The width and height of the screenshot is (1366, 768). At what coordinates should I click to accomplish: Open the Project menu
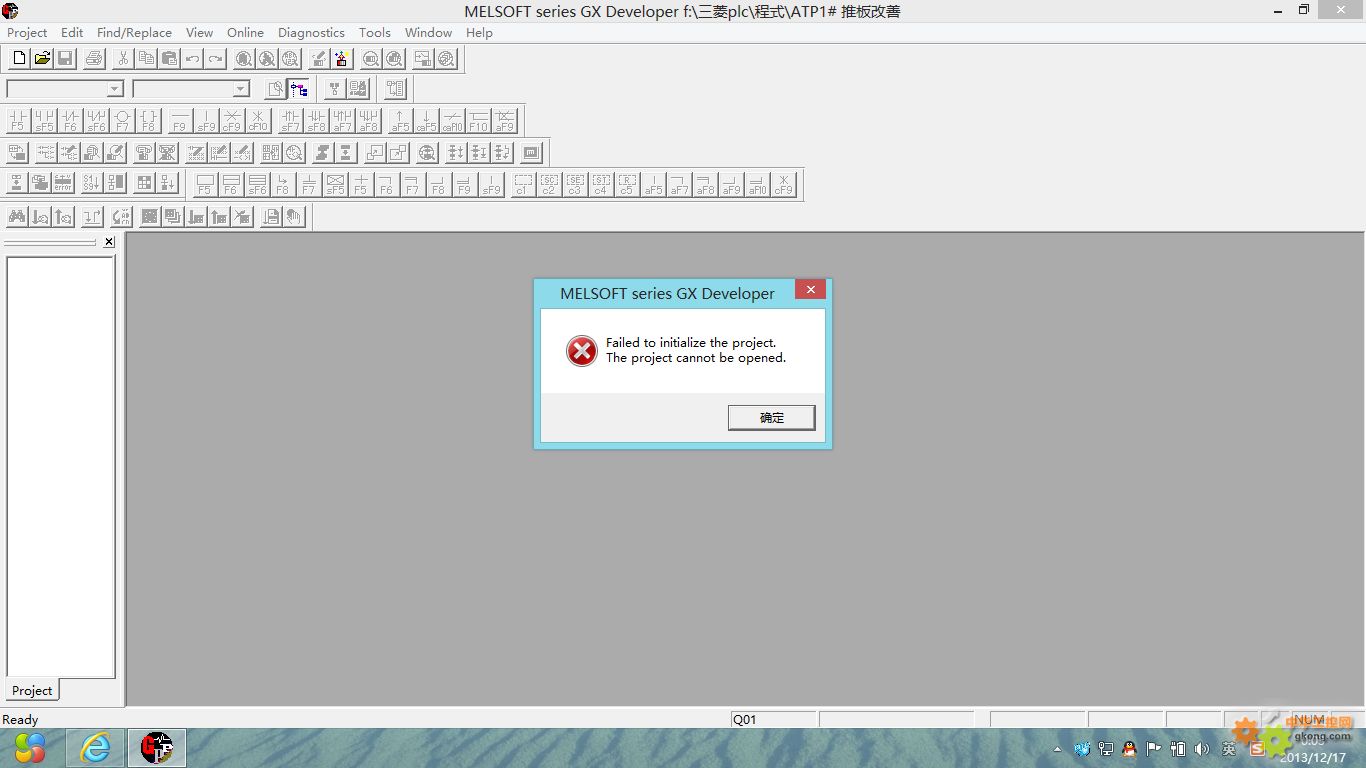pos(27,32)
